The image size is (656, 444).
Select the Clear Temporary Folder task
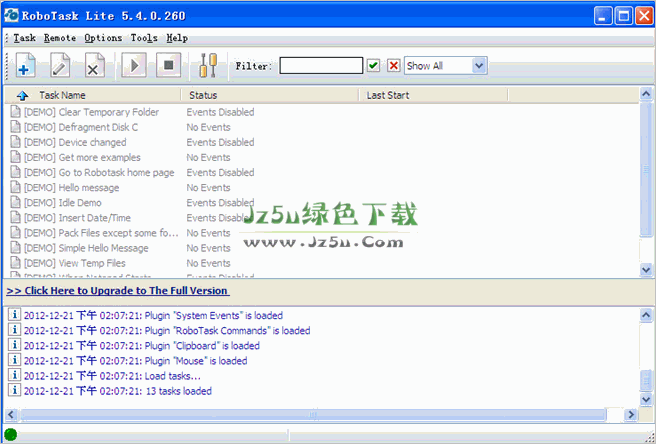(x=91, y=112)
